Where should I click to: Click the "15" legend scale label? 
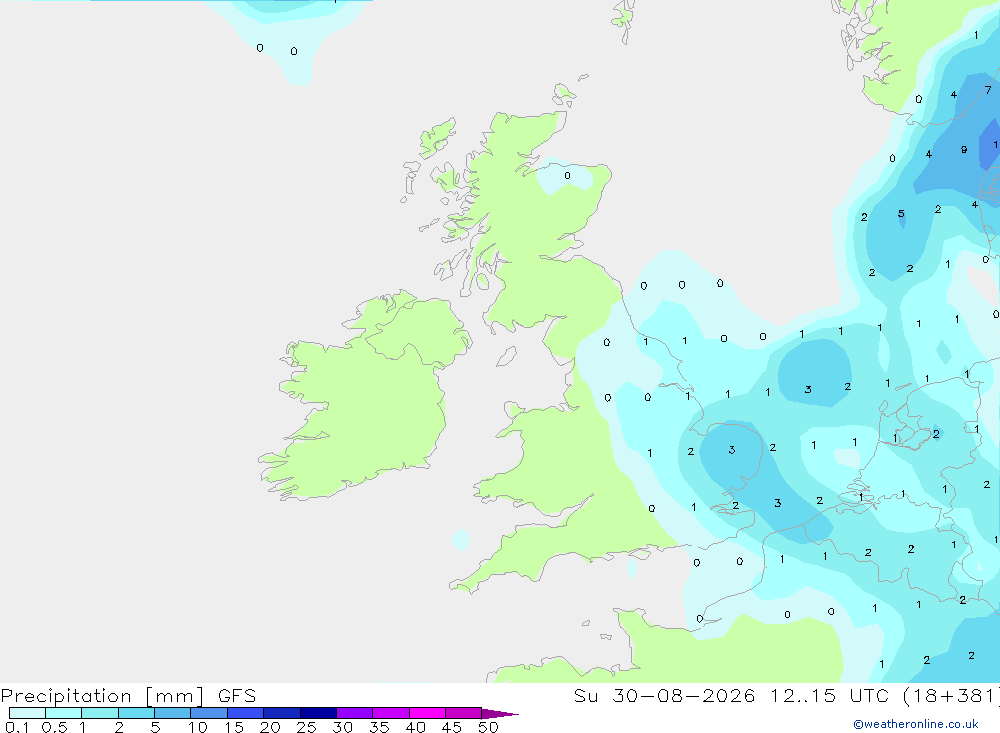[233, 727]
